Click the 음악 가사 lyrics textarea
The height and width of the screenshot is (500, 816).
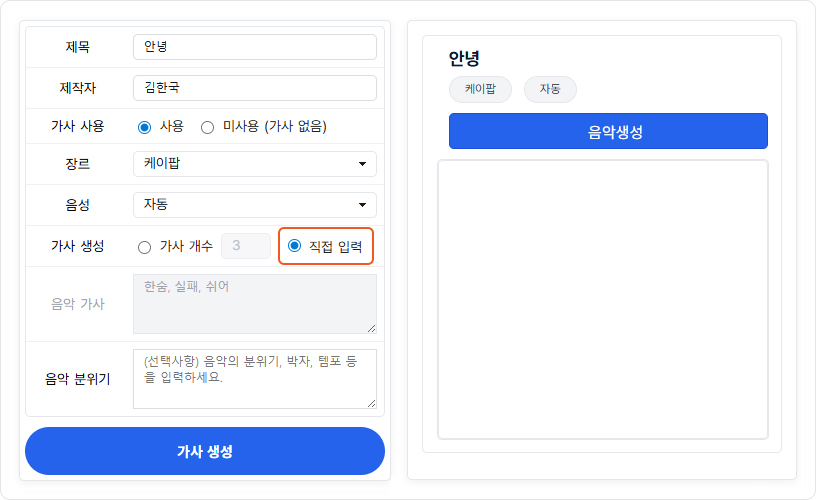(254, 303)
